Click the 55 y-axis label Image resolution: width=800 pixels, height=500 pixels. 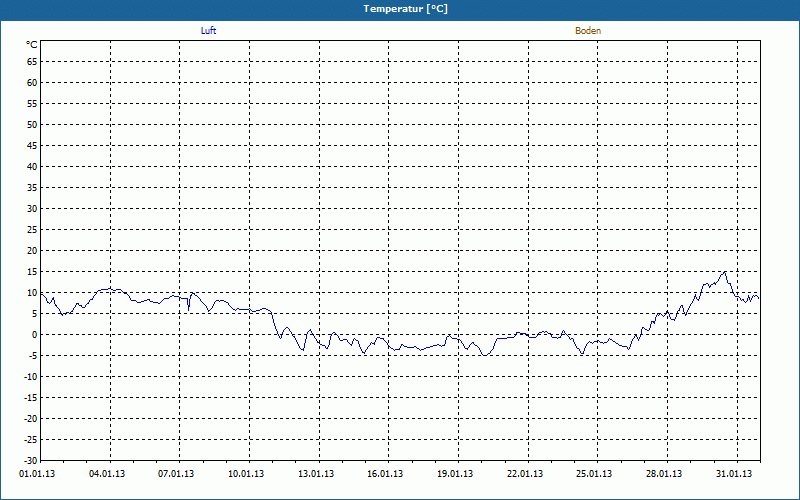32,104
